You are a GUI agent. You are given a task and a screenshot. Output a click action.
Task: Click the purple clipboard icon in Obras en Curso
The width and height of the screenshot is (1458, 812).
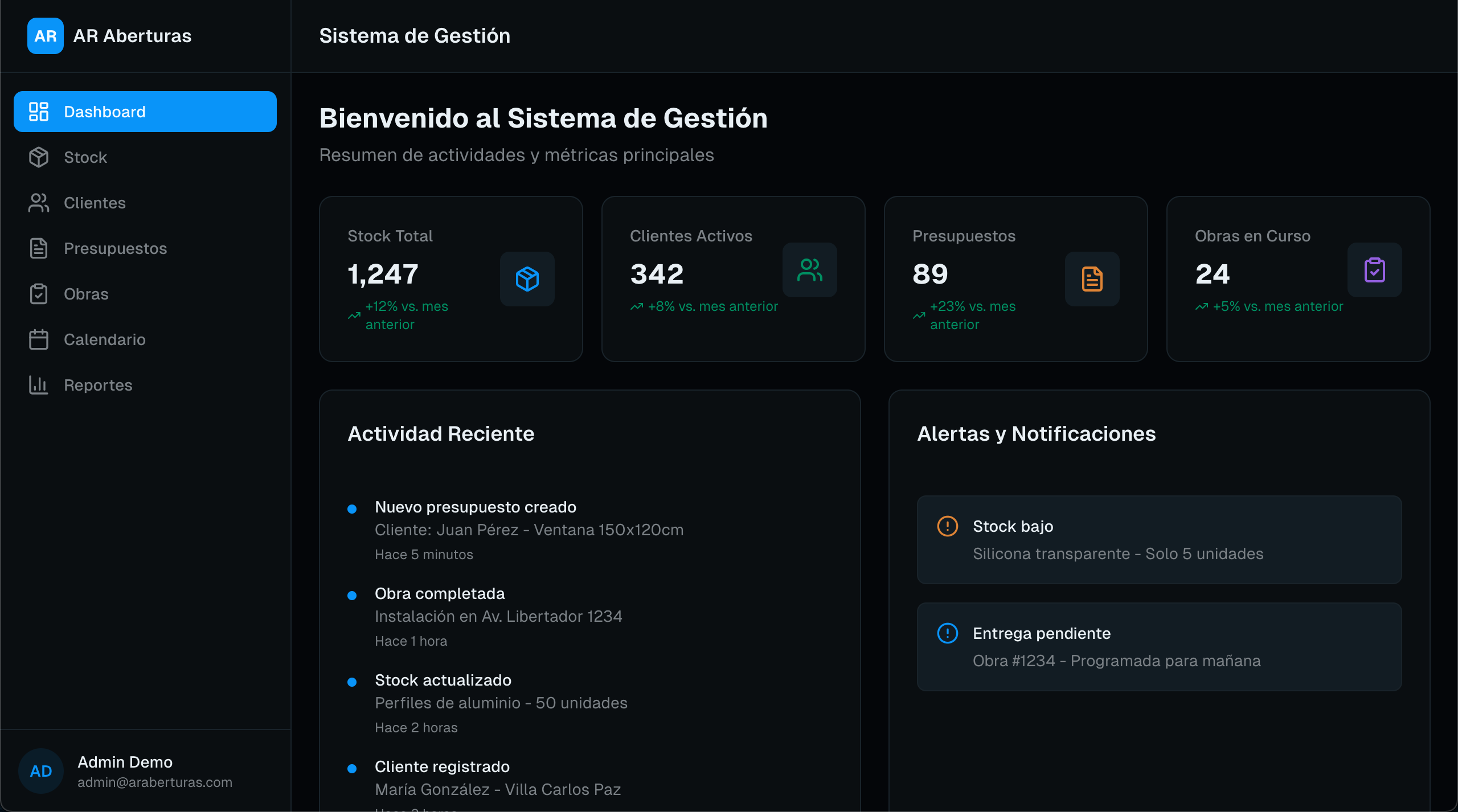click(1374, 270)
